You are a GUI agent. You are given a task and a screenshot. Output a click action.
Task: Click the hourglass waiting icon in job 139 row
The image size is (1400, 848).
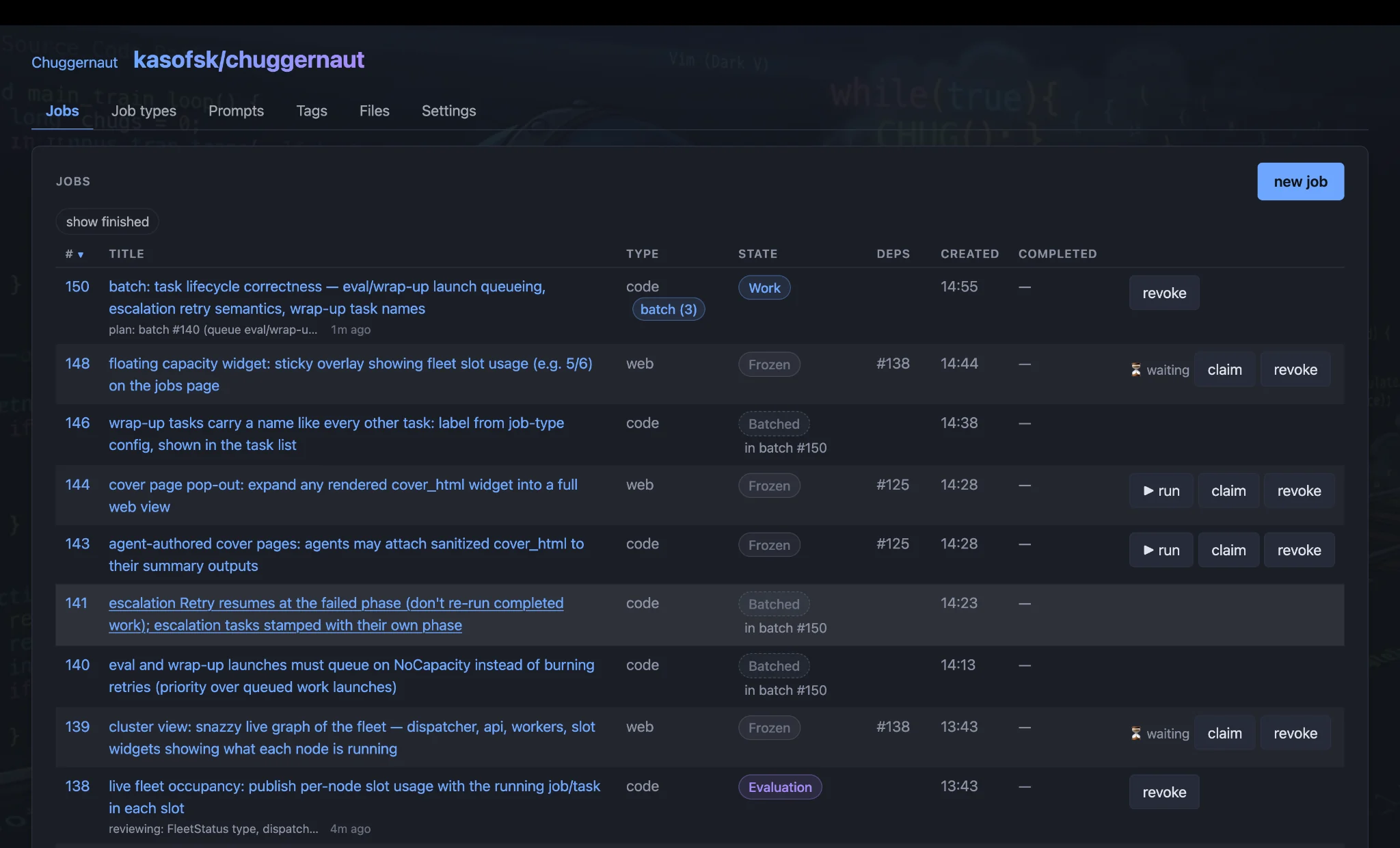click(1135, 734)
